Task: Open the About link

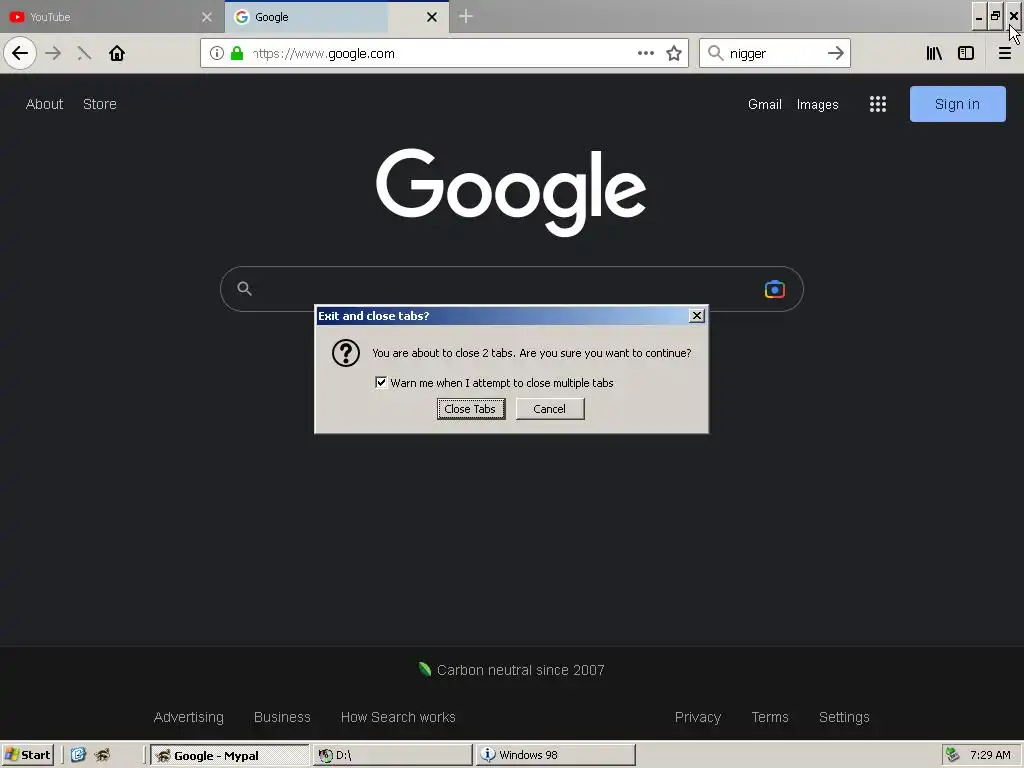Action: [44, 104]
